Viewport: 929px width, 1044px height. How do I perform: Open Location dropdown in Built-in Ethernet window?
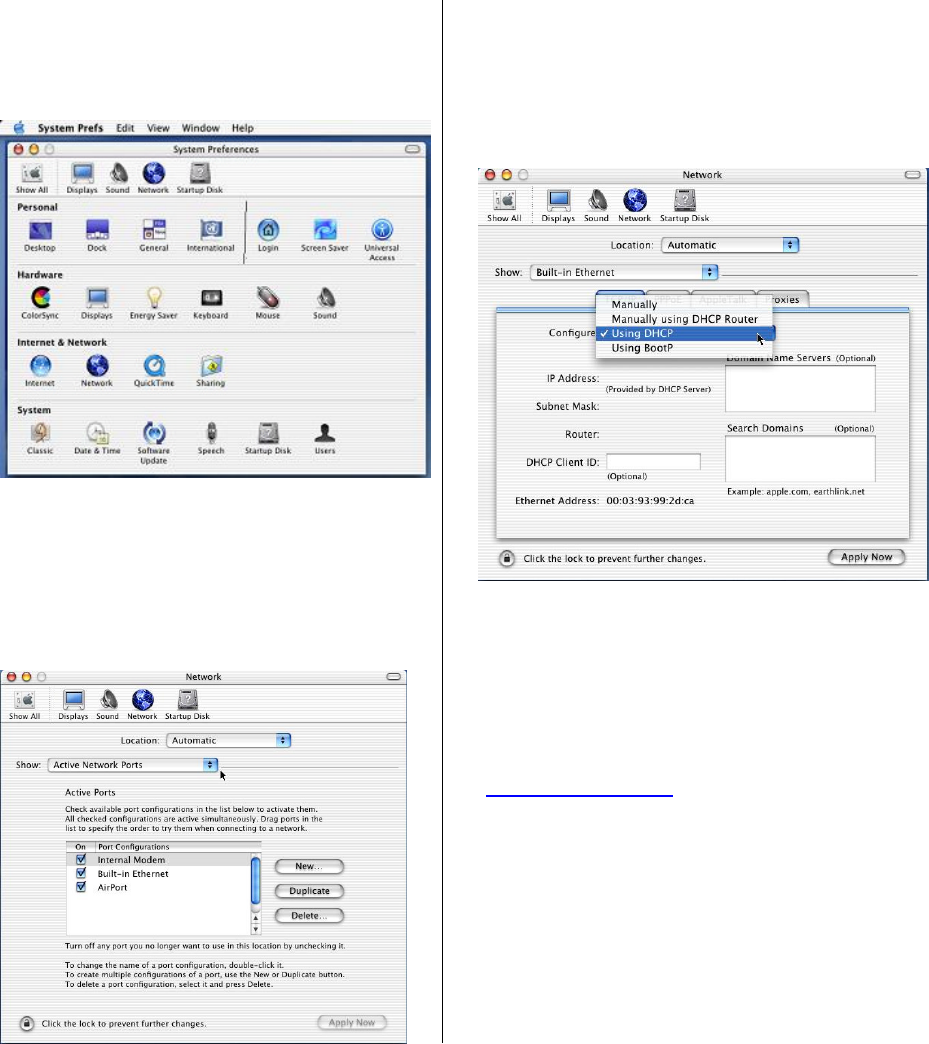tap(730, 245)
